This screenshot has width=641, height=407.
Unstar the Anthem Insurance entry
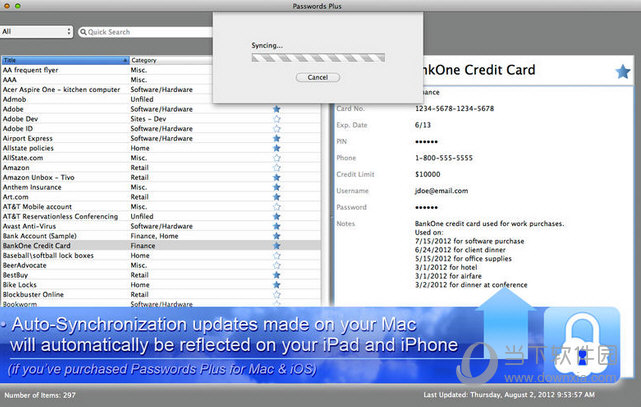click(277, 187)
